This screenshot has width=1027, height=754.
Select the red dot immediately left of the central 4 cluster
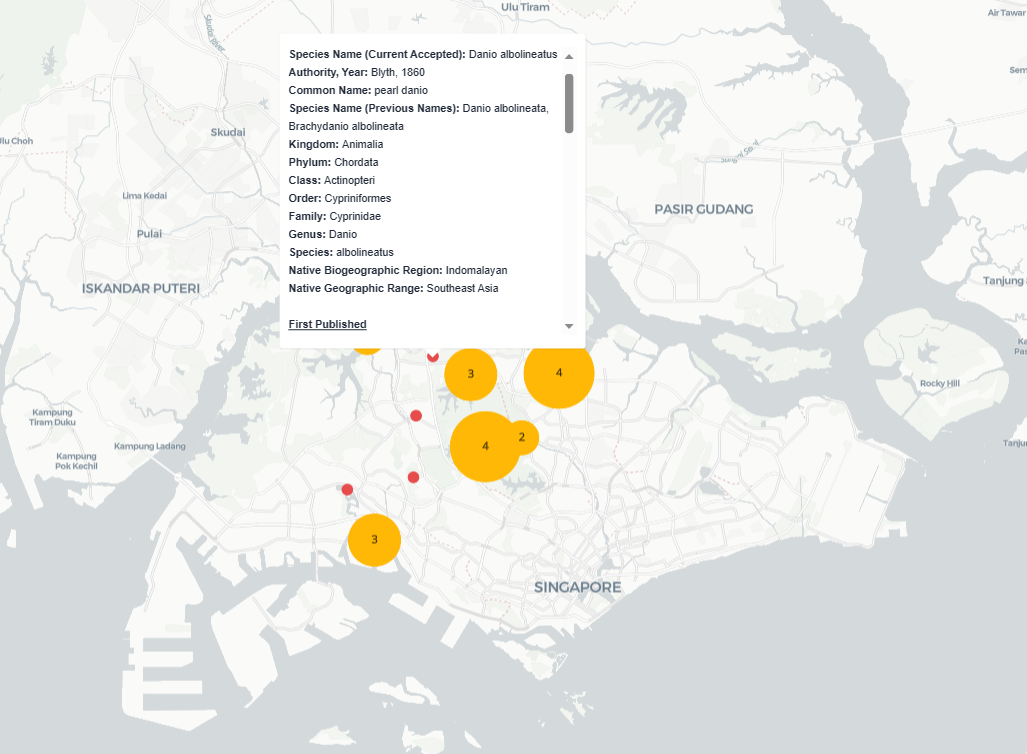pyautogui.click(x=413, y=477)
